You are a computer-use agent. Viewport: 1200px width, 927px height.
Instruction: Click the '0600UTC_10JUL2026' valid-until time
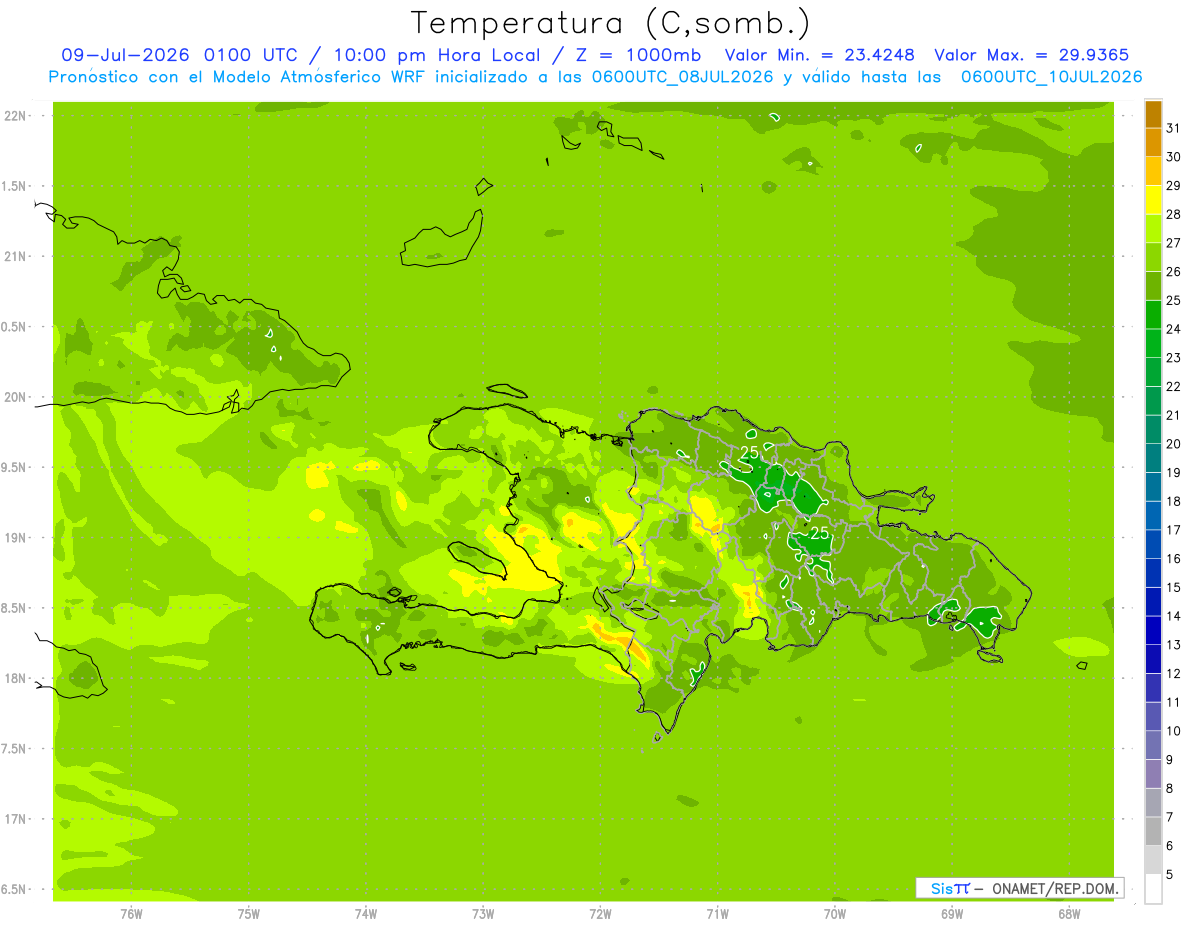(1052, 77)
